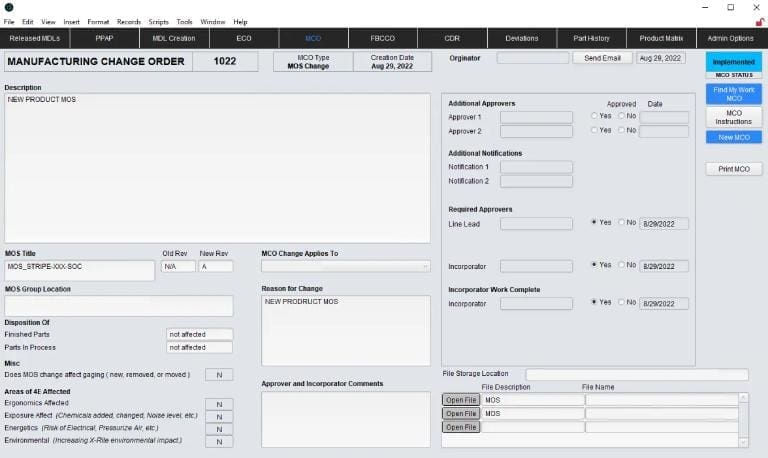Choose Yes radio for Approver 2
This screenshot has height=458, width=768.
coord(594,130)
